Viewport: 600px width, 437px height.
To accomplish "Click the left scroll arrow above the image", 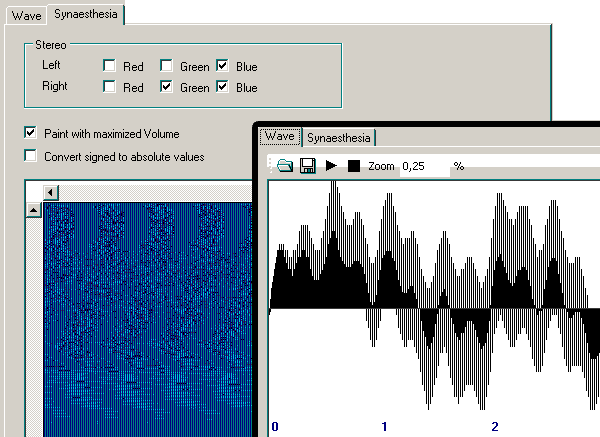I will pyautogui.click(x=51, y=192).
